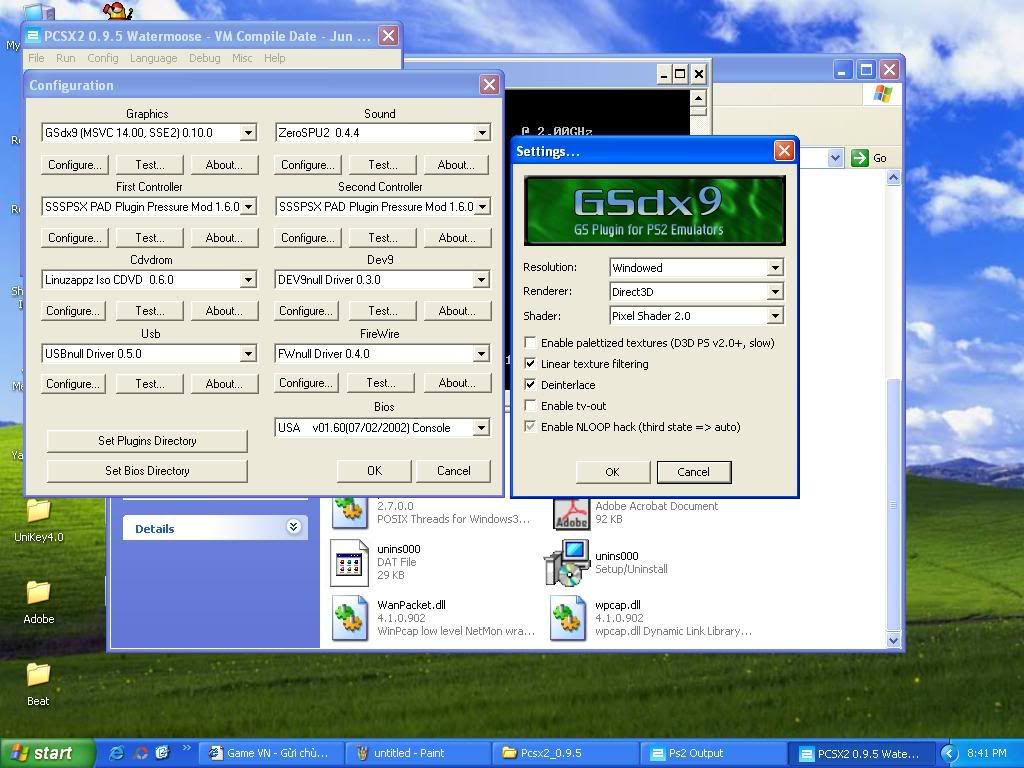The image size is (1024, 768).
Task: Click Set Bios Directory button
Action: coord(147,471)
